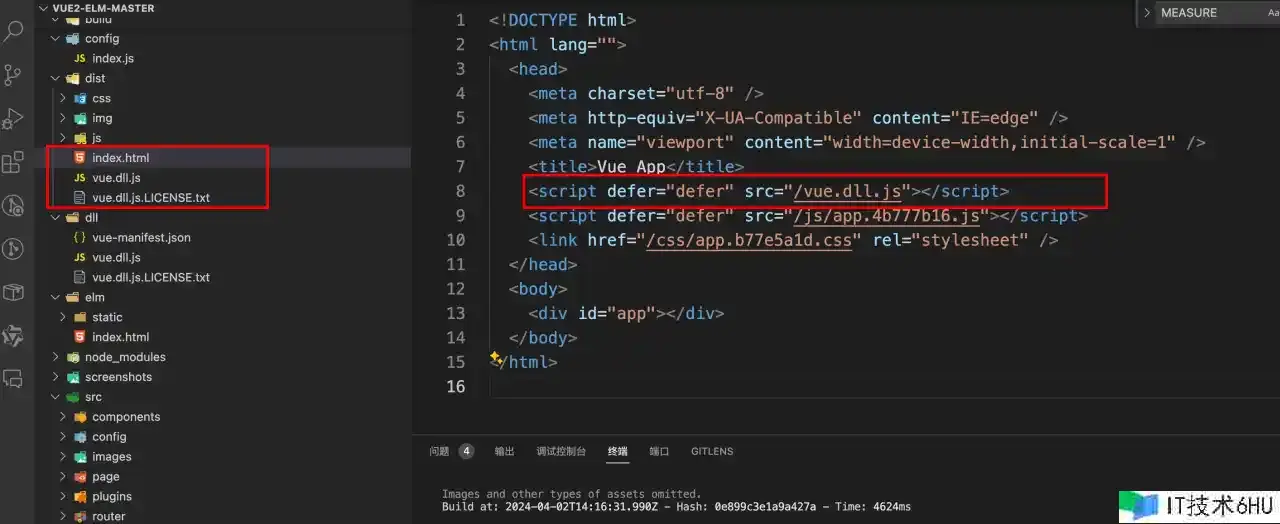1280x524 pixels.
Task: Collapse the dist folder
Action: point(56,78)
